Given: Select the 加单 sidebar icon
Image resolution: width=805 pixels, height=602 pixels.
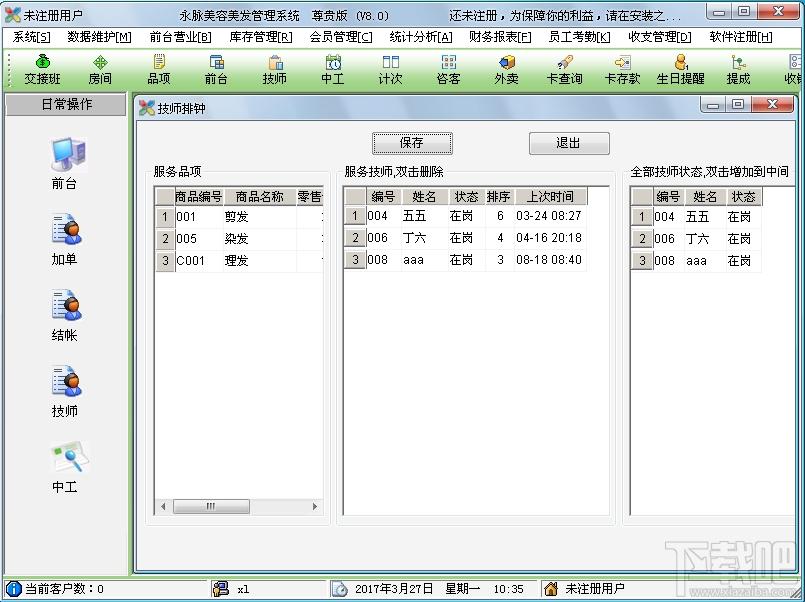Looking at the screenshot, I should 65,240.
